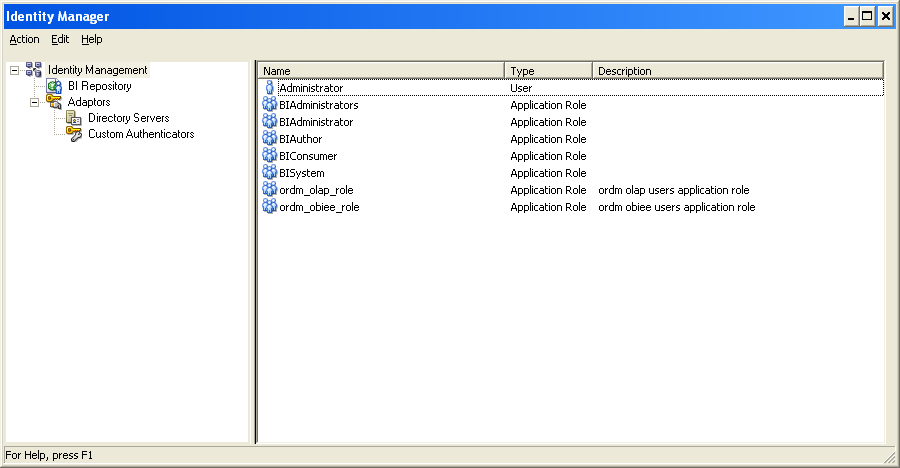Click the Administrator user icon
The image size is (900, 468).
269,88
